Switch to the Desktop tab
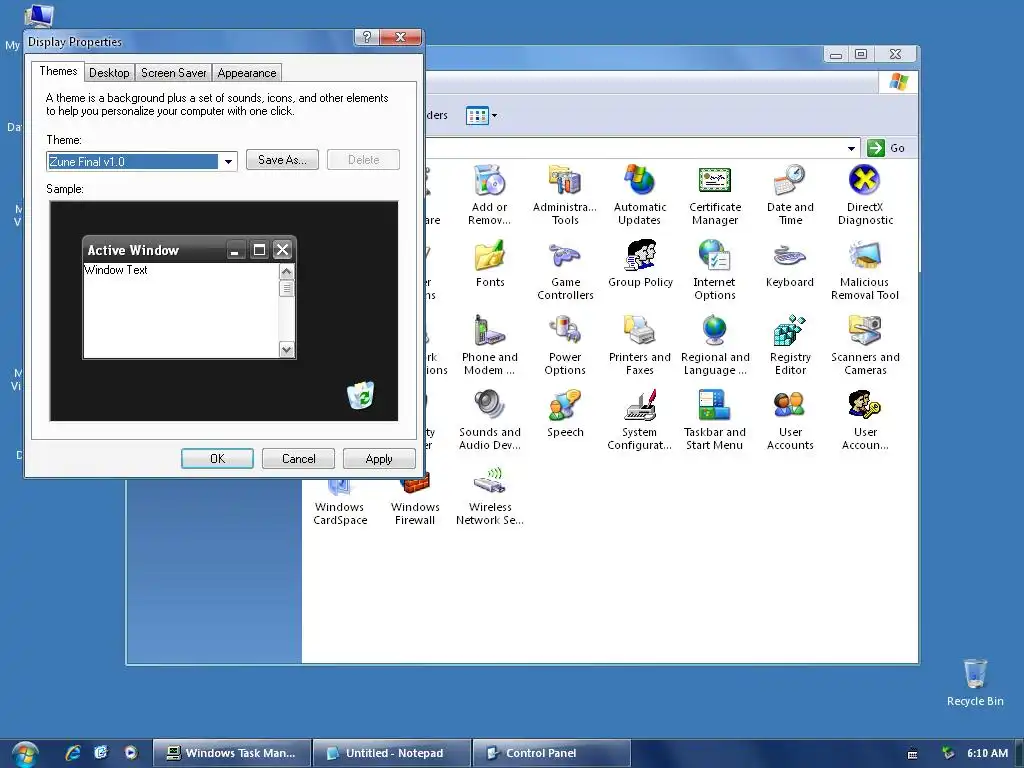 109,72
